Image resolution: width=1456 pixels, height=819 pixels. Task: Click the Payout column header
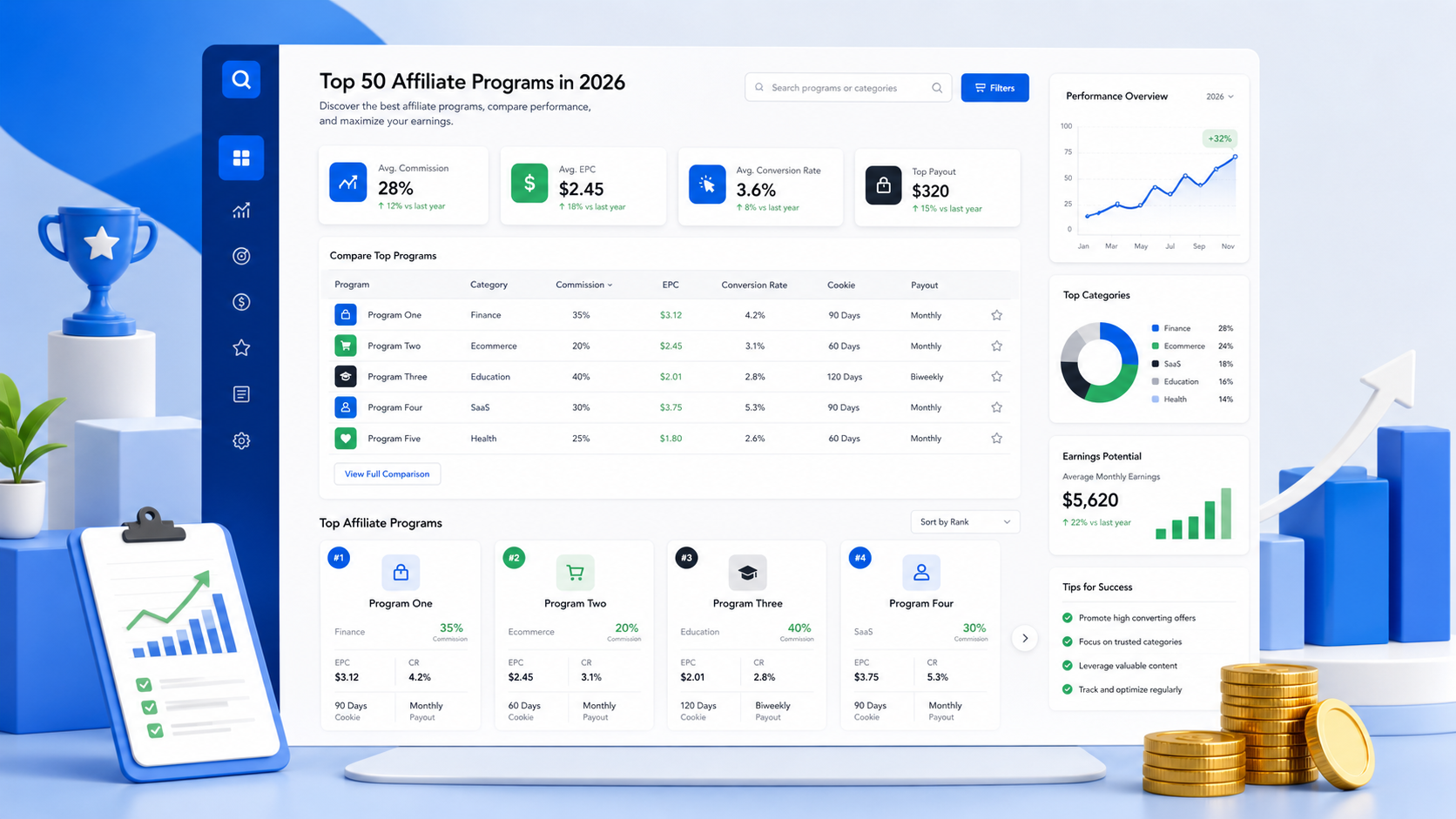pos(924,285)
